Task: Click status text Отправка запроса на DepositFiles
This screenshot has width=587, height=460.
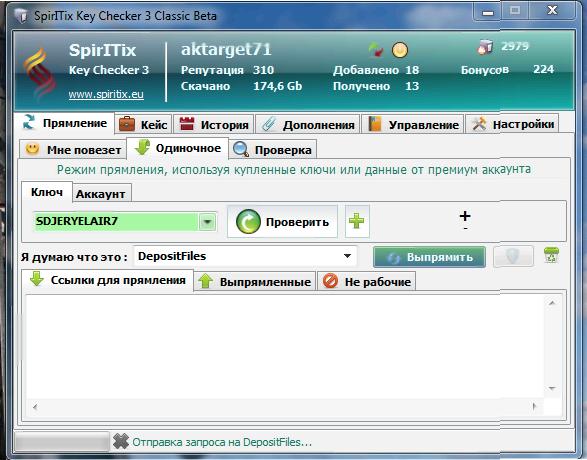Action: click(222, 442)
